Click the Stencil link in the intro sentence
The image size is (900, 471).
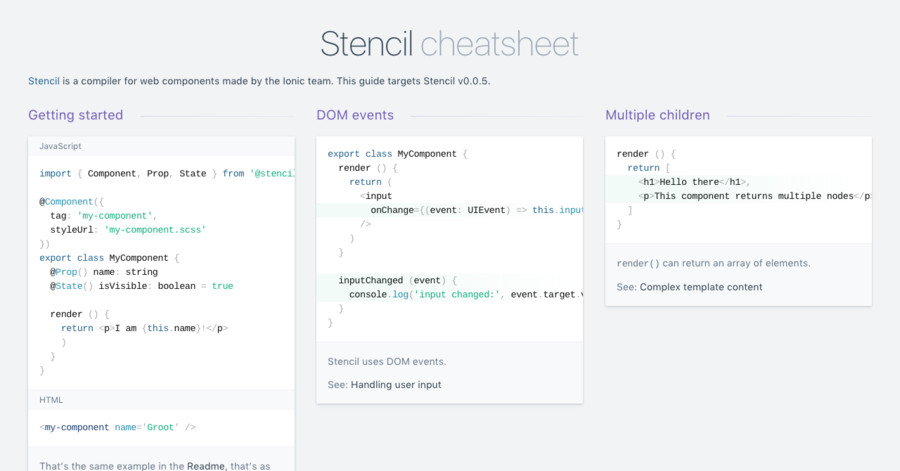pos(43,81)
